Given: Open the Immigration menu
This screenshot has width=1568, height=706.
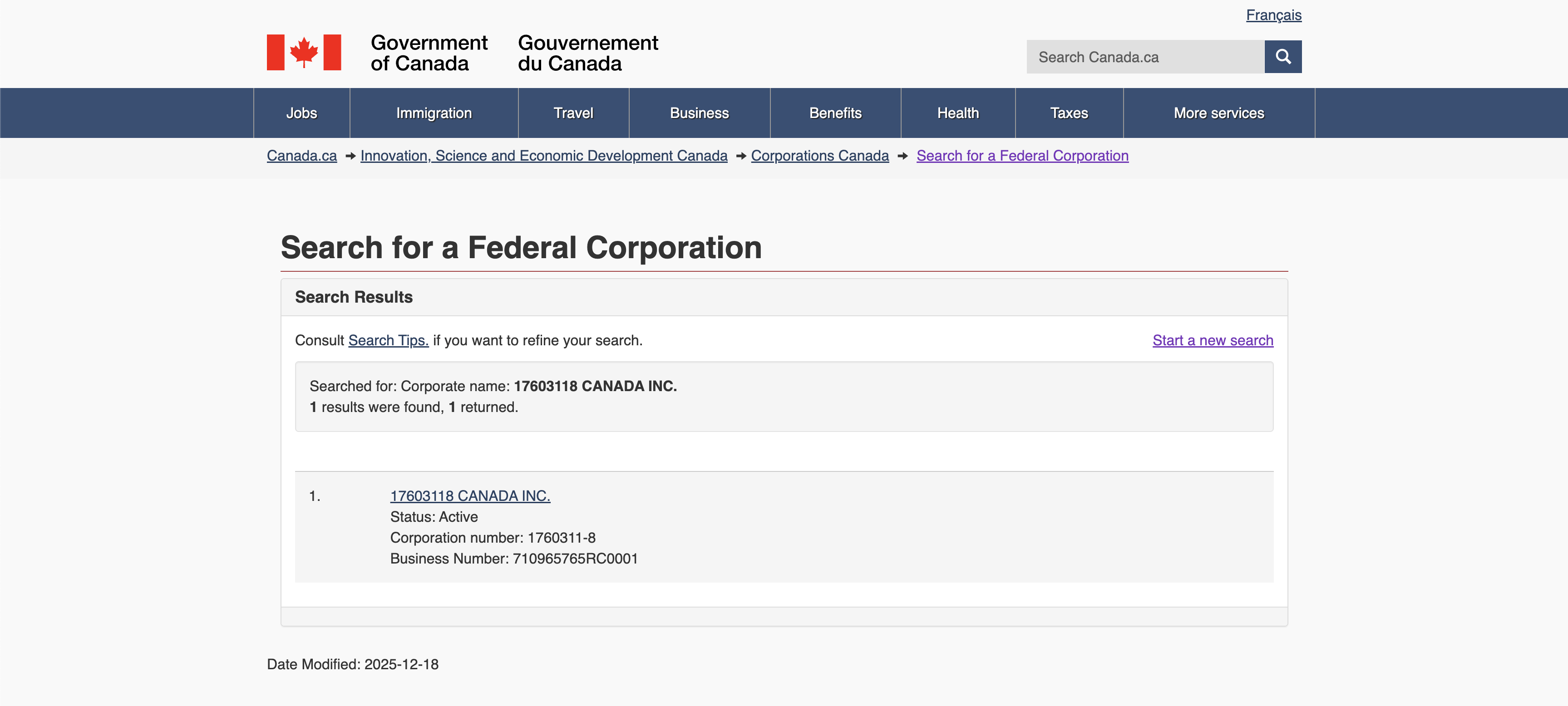Looking at the screenshot, I should coord(434,113).
